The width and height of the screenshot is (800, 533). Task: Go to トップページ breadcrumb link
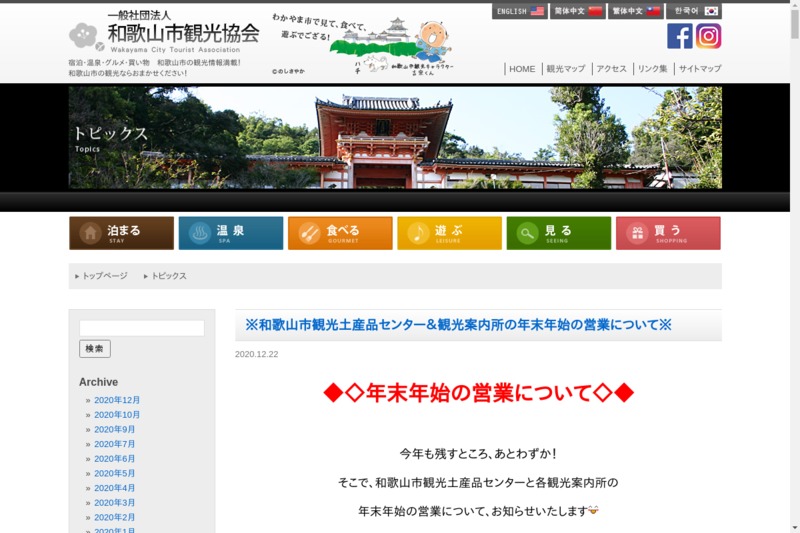tap(104, 276)
